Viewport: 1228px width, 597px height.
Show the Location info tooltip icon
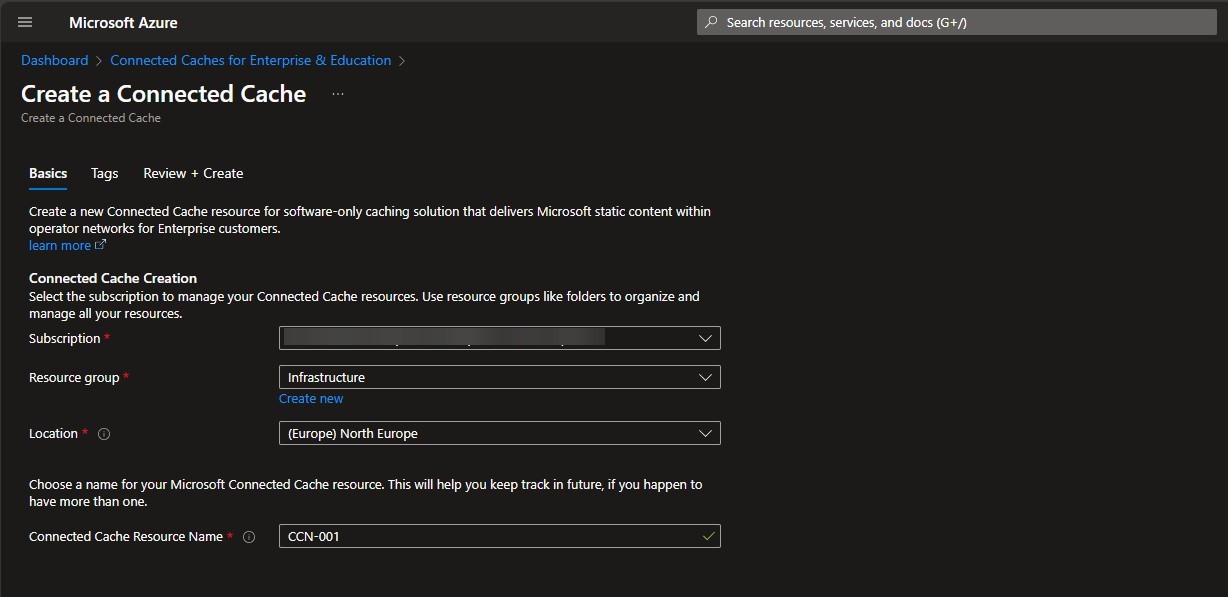point(104,434)
